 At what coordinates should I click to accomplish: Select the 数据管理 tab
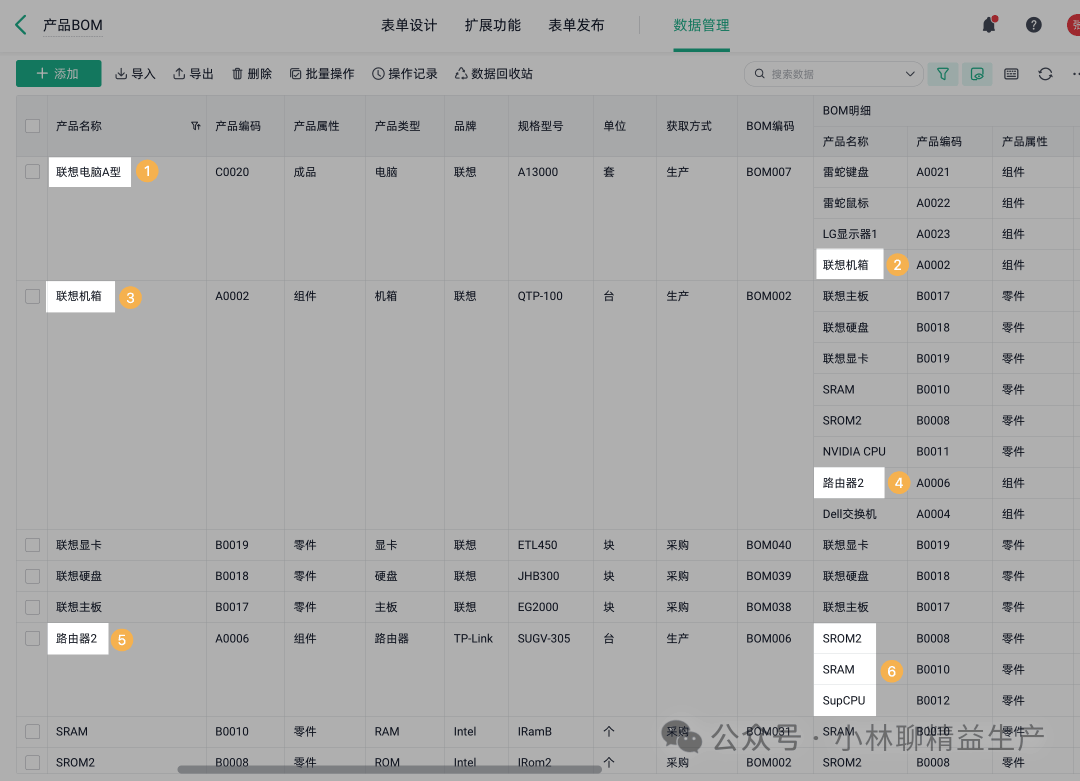point(701,25)
